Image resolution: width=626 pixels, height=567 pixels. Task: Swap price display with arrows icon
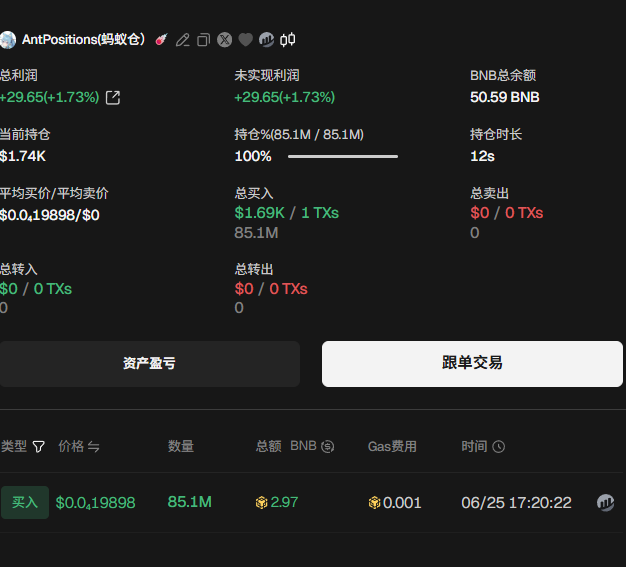93,446
